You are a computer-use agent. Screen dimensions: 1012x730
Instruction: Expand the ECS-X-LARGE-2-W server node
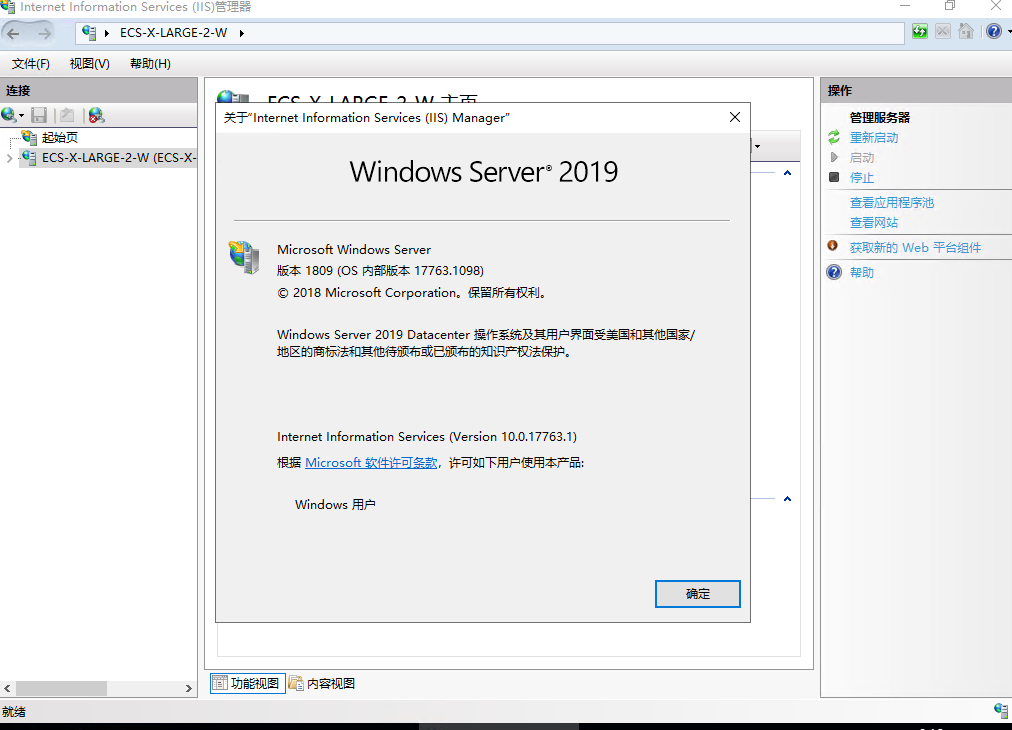click(x=9, y=158)
